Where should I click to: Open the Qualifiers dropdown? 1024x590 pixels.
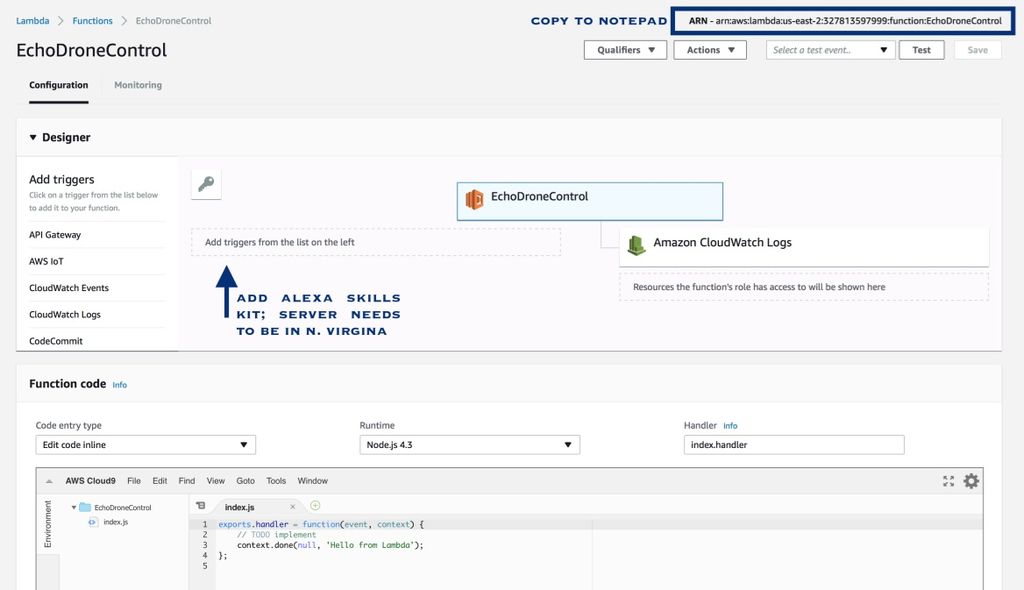click(x=625, y=50)
